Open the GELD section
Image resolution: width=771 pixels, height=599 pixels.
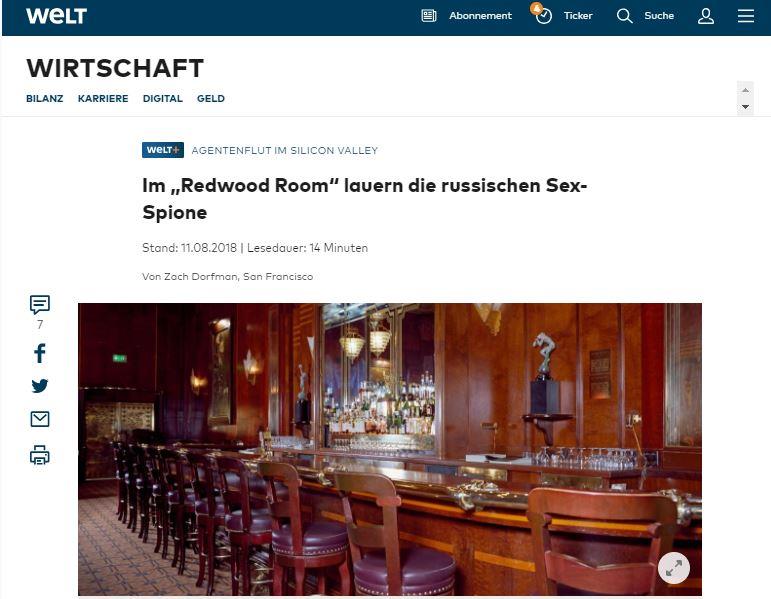tap(211, 98)
